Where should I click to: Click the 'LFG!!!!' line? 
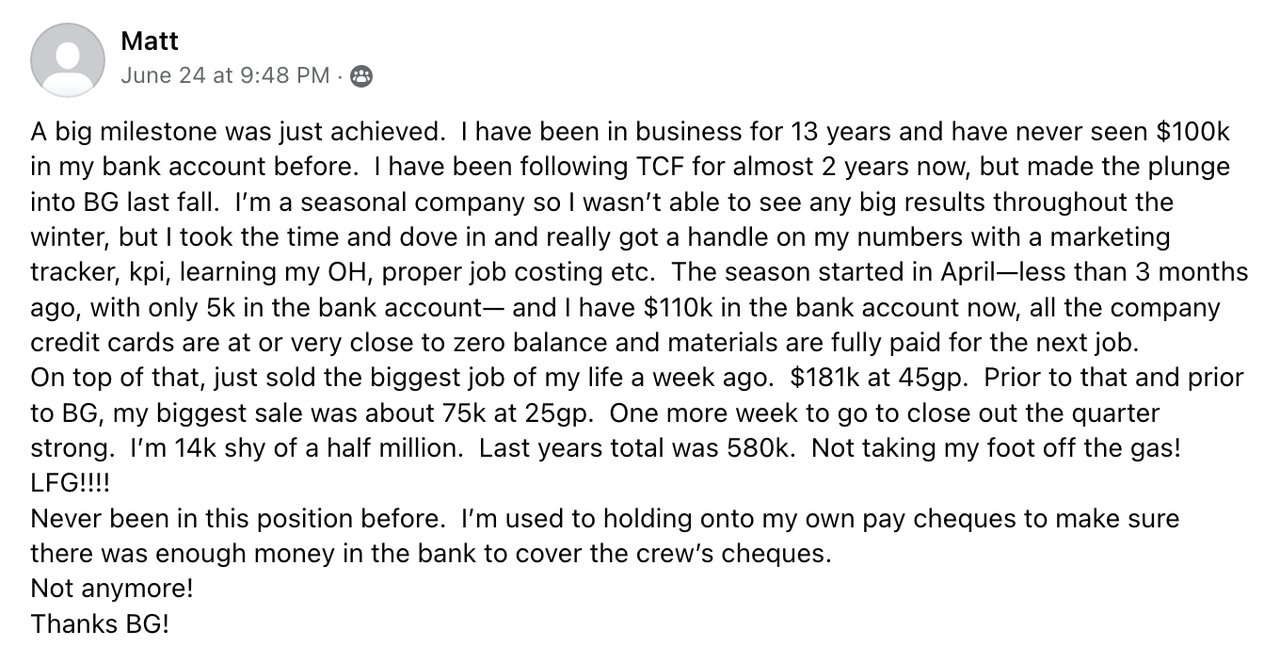[x=71, y=483]
